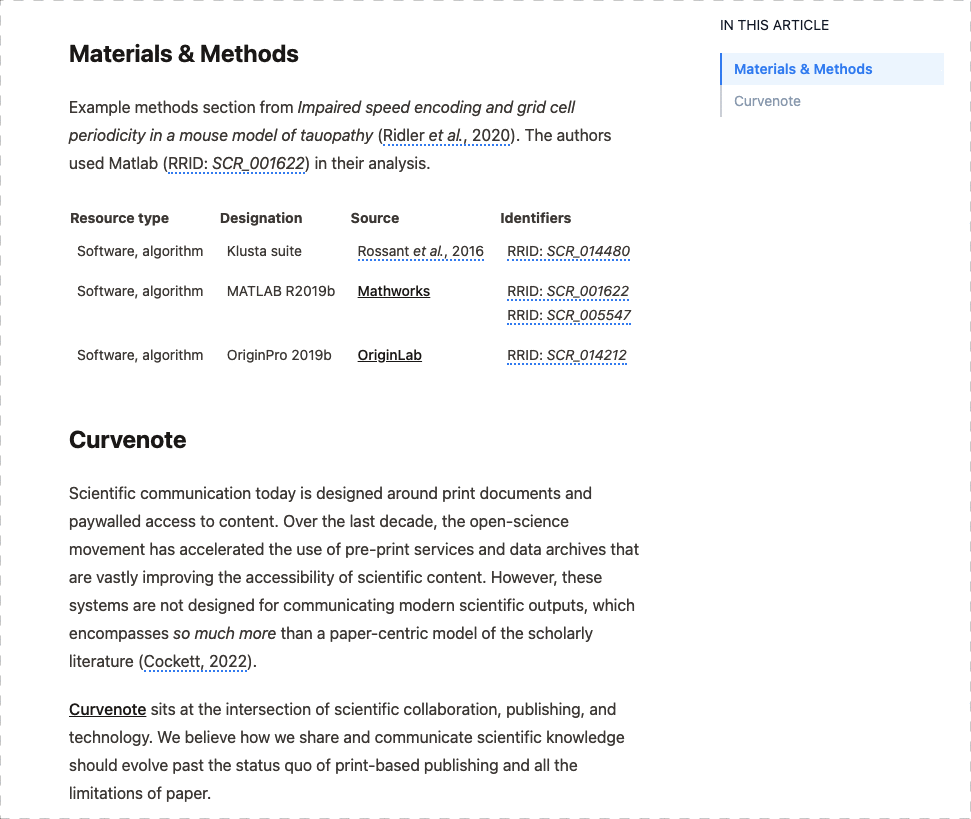Jump to Curvenote via the article outline

[767, 102]
